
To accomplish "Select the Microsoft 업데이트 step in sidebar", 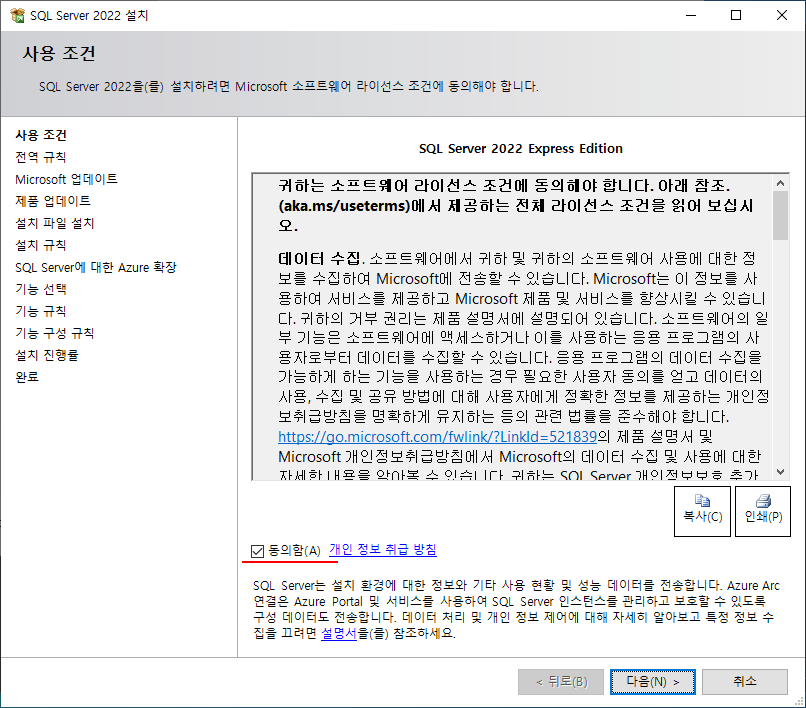I will [66, 179].
